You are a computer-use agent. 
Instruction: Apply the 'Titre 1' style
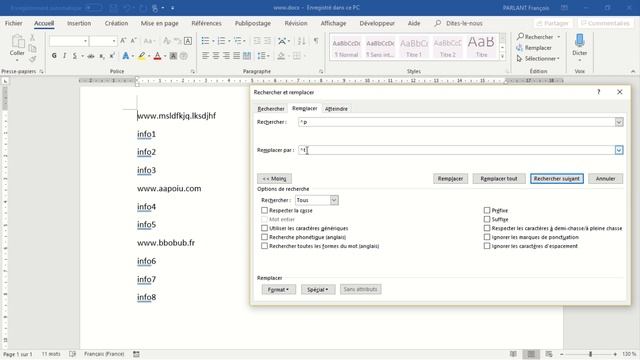(414, 47)
